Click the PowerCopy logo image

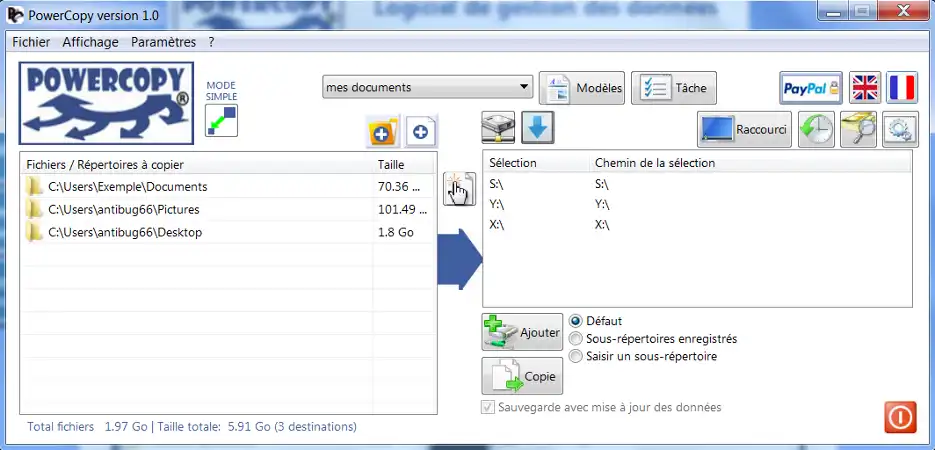[106, 103]
